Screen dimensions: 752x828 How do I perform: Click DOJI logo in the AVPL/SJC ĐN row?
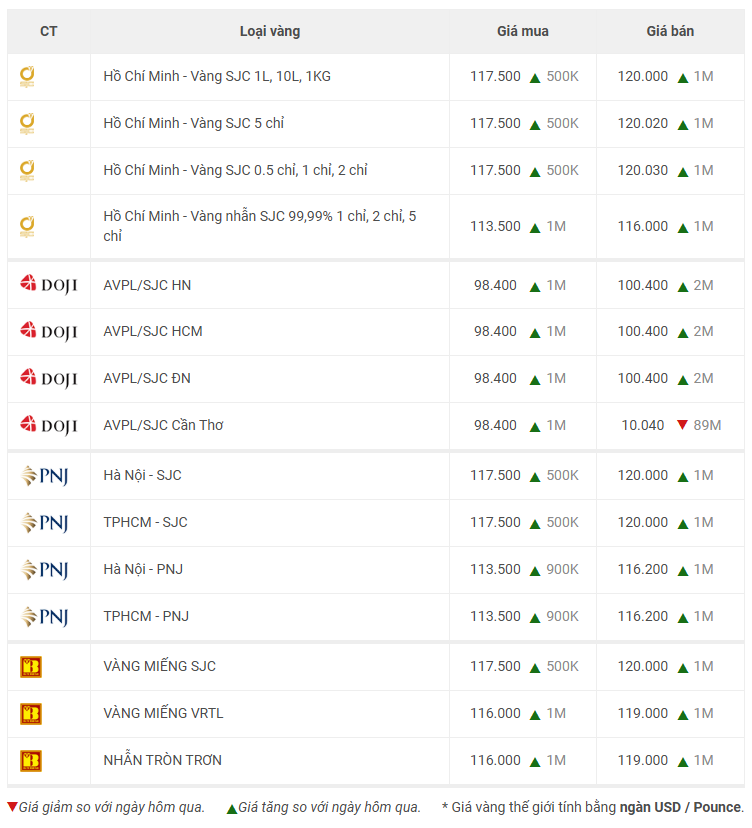pos(49,379)
